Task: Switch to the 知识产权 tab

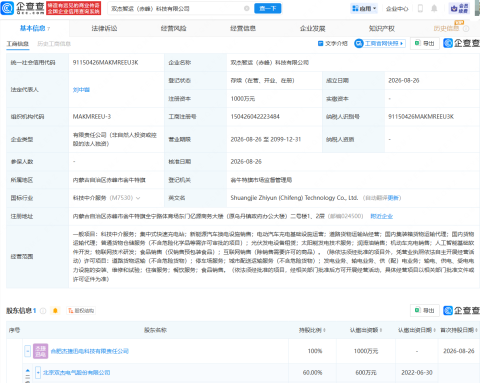Action: 382,29
